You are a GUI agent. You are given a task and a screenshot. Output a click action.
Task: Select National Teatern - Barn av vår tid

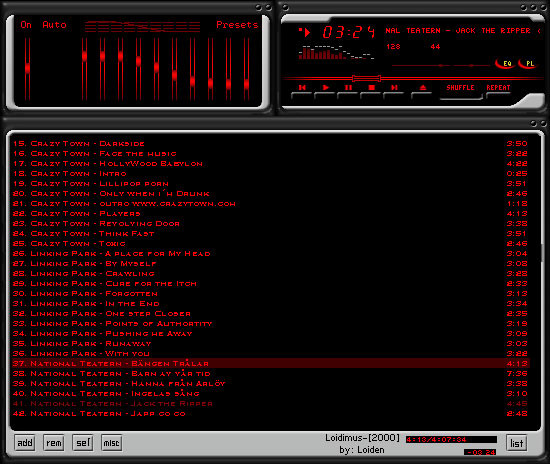pos(270,374)
